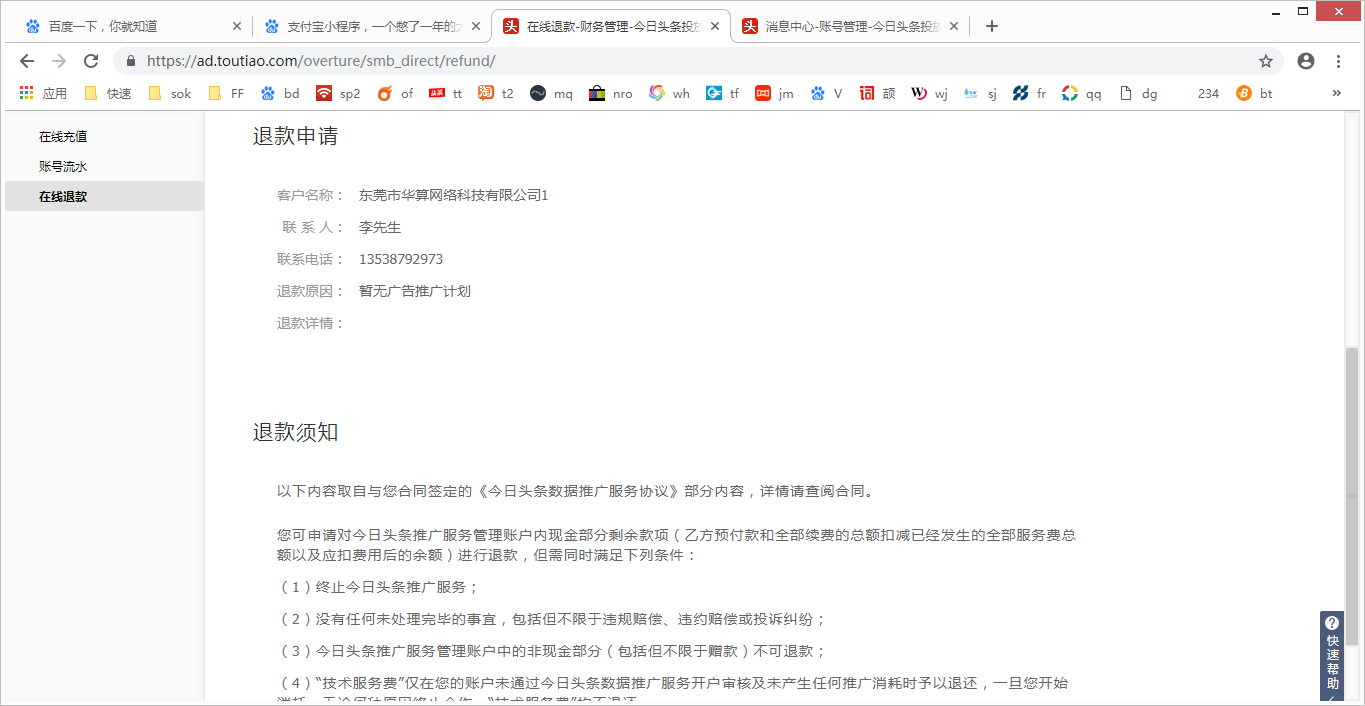This screenshot has height=706, width=1365.
Task: Open the V bookmark
Action: 826,93
